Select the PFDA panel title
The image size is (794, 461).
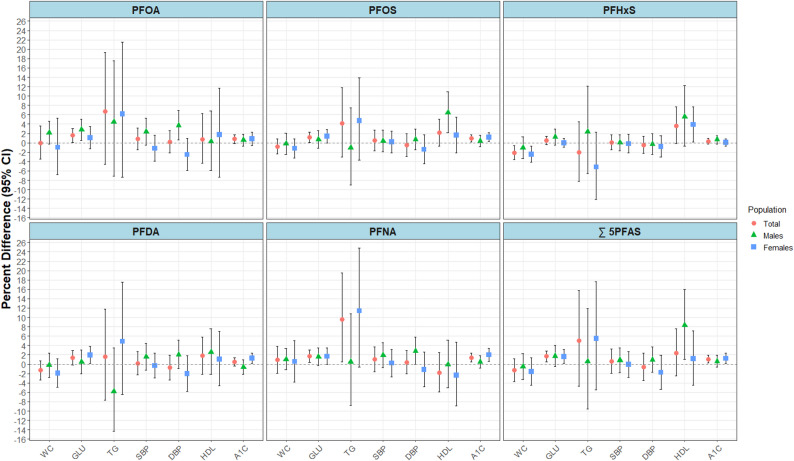[x=146, y=232]
